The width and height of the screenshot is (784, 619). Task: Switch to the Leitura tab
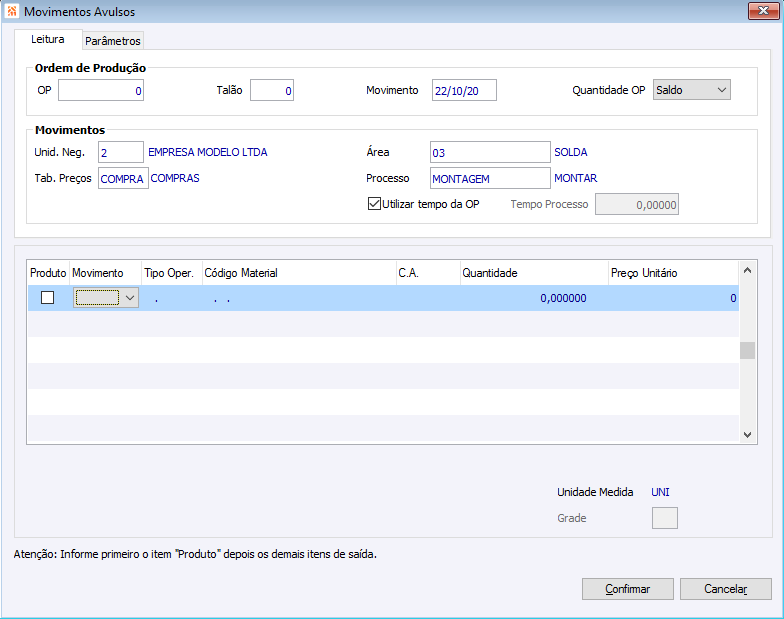(48, 40)
